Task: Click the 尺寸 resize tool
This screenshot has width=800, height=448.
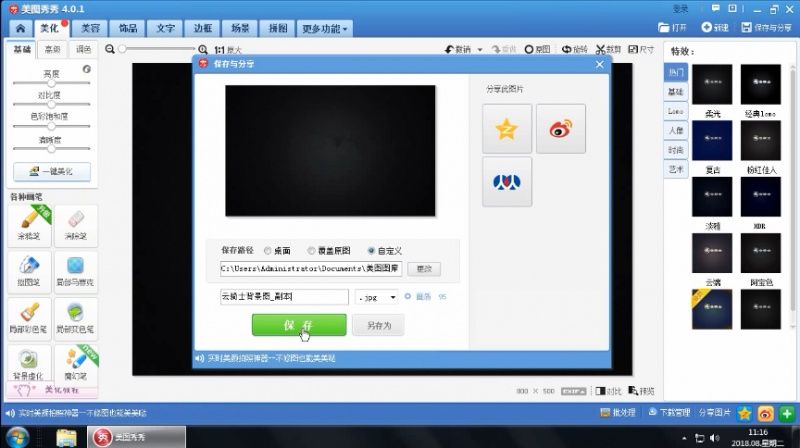Action: [641, 49]
